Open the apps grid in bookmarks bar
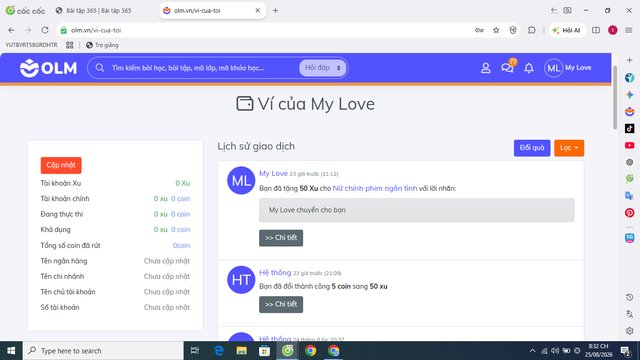The image size is (640, 360). 70,45
